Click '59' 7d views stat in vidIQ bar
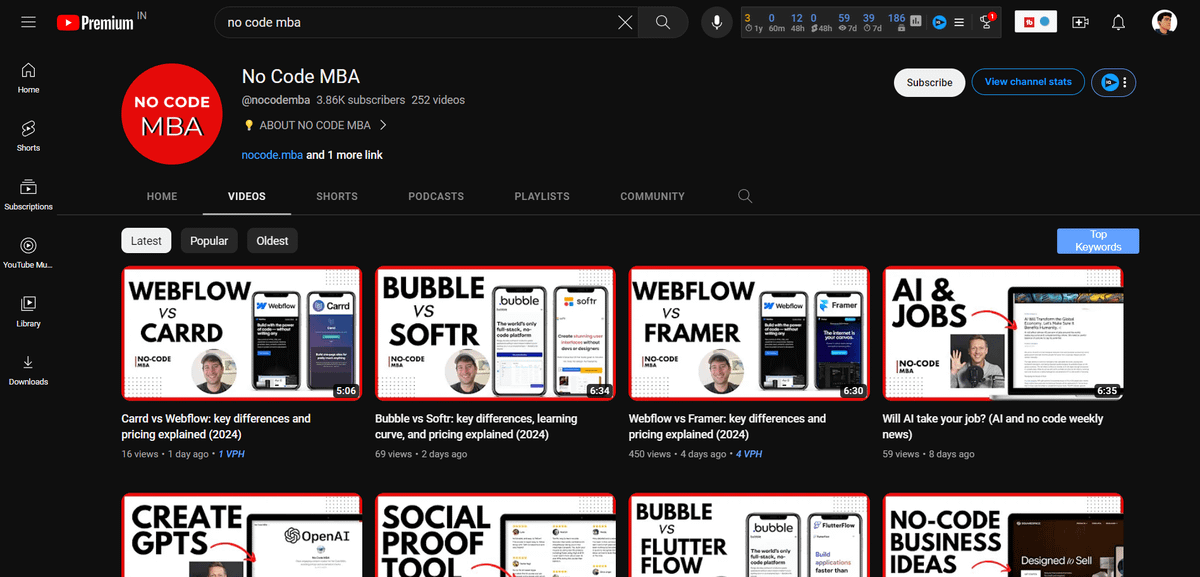The height and width of the screenshot is (577, 1200). [844, 18]
